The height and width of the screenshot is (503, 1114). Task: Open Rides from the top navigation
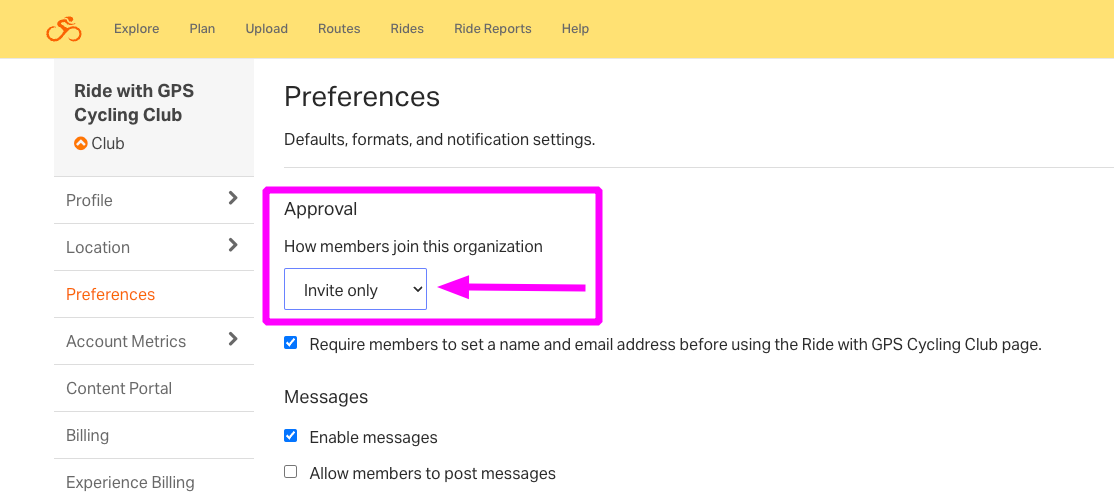[407, 29]
